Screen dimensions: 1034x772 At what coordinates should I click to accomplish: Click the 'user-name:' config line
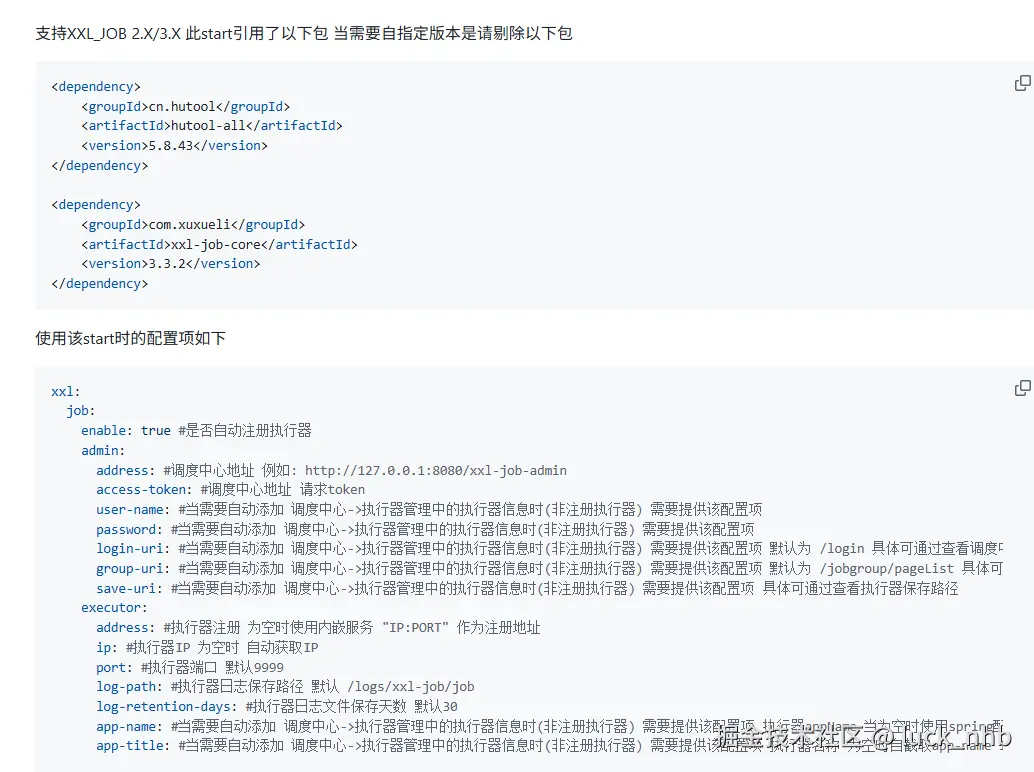tap(429, 509)
